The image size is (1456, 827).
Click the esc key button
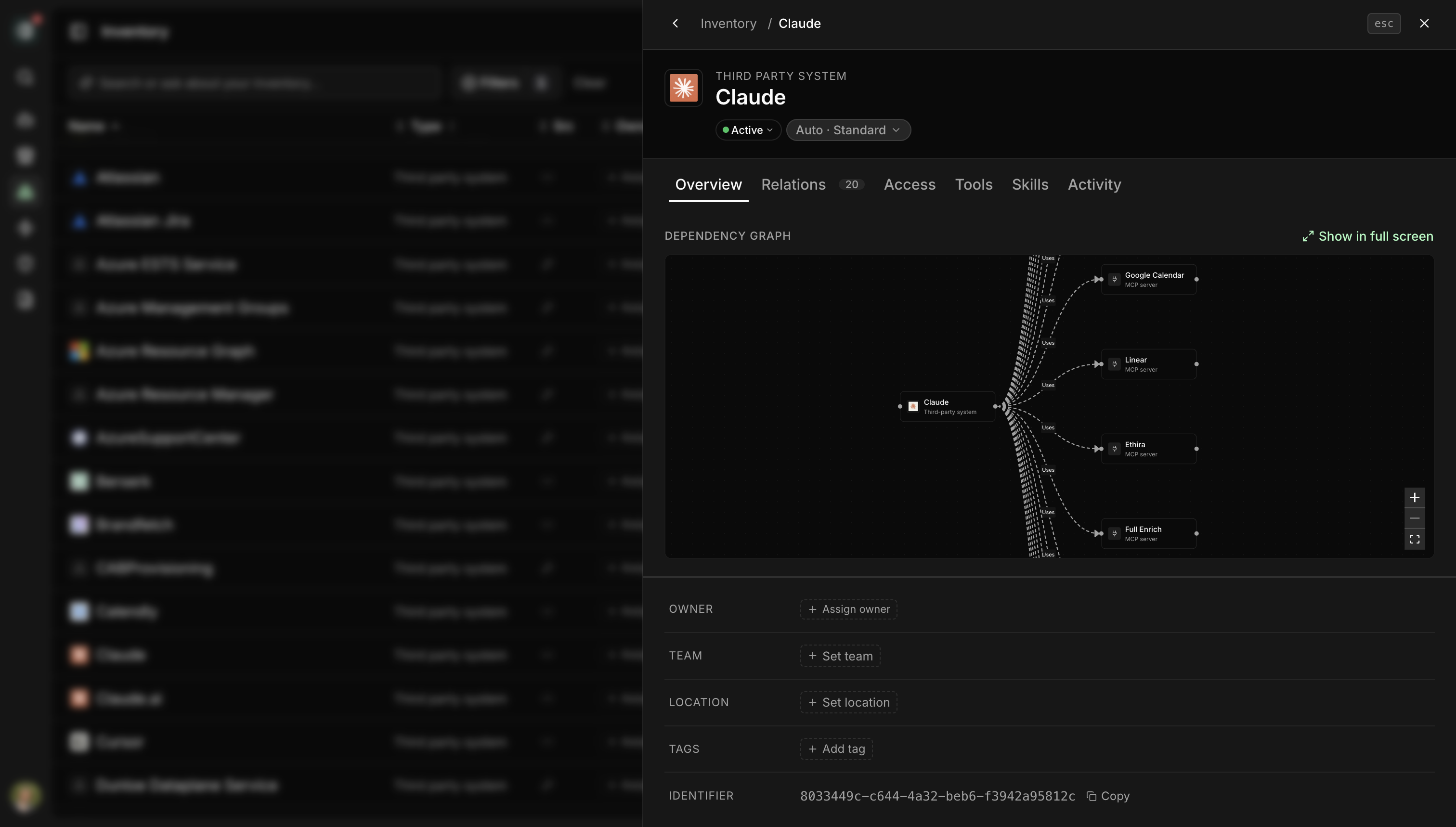[x=1384, y=23]
